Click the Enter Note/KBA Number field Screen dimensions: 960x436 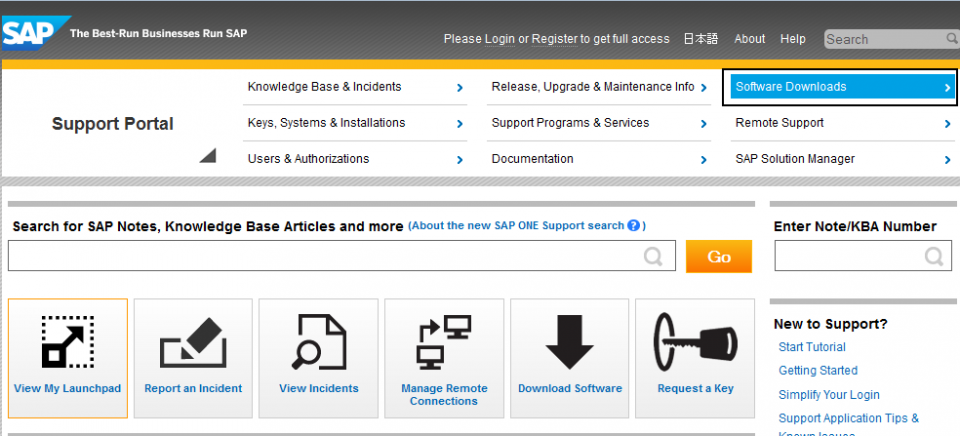(849, 257)
